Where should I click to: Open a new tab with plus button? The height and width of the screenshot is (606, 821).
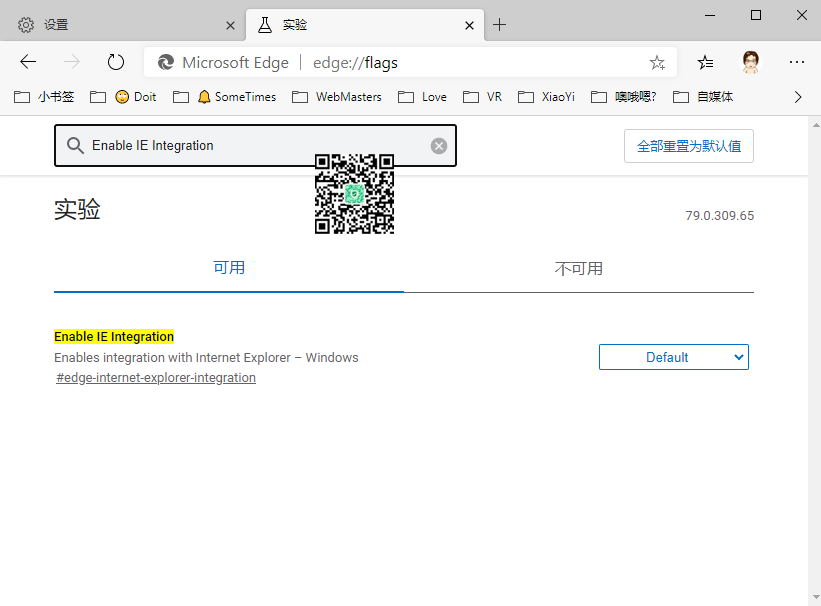[x=500, y=24]
